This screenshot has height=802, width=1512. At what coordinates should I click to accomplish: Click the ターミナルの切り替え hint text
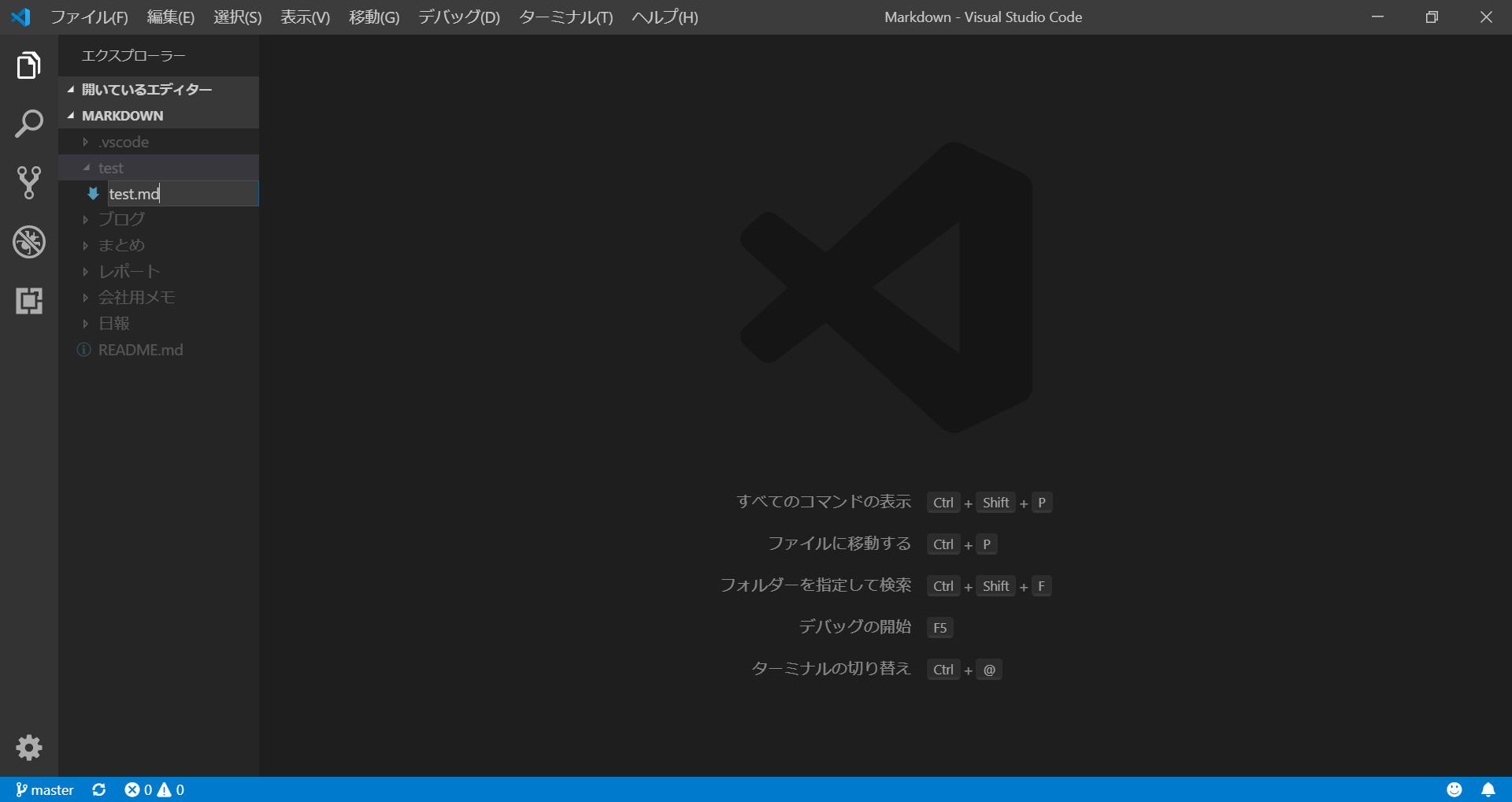pos(831,669)
